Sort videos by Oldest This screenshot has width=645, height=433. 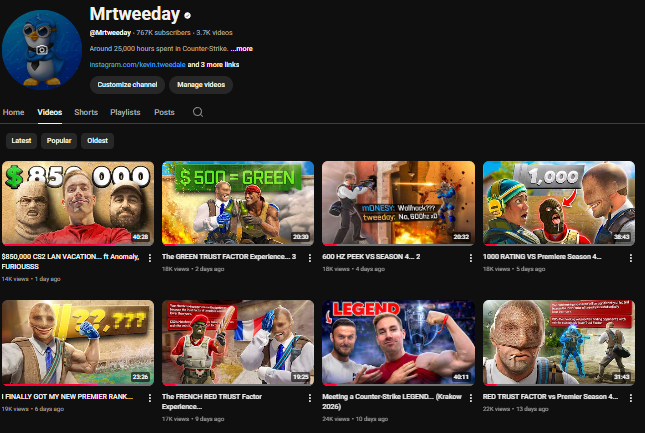click(x=97, y=141)
